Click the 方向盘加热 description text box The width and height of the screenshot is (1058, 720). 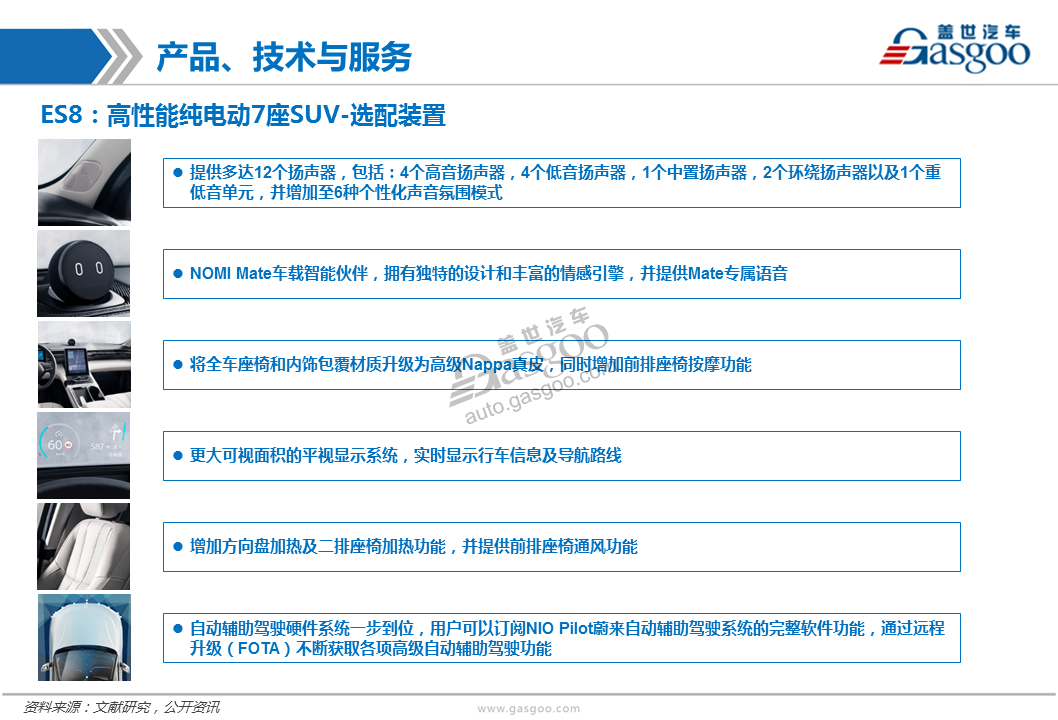561,547
